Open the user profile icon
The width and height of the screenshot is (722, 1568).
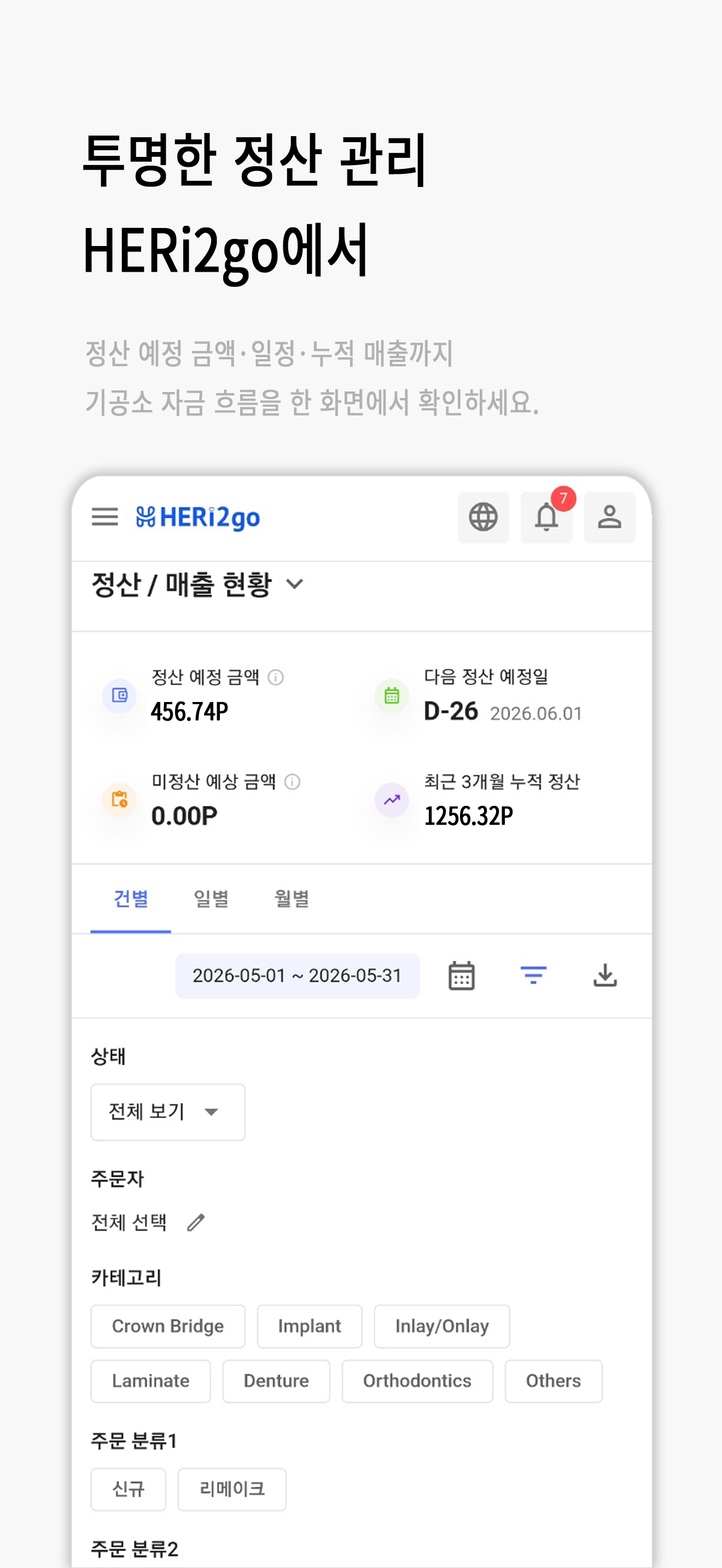[x=609, y=517]
